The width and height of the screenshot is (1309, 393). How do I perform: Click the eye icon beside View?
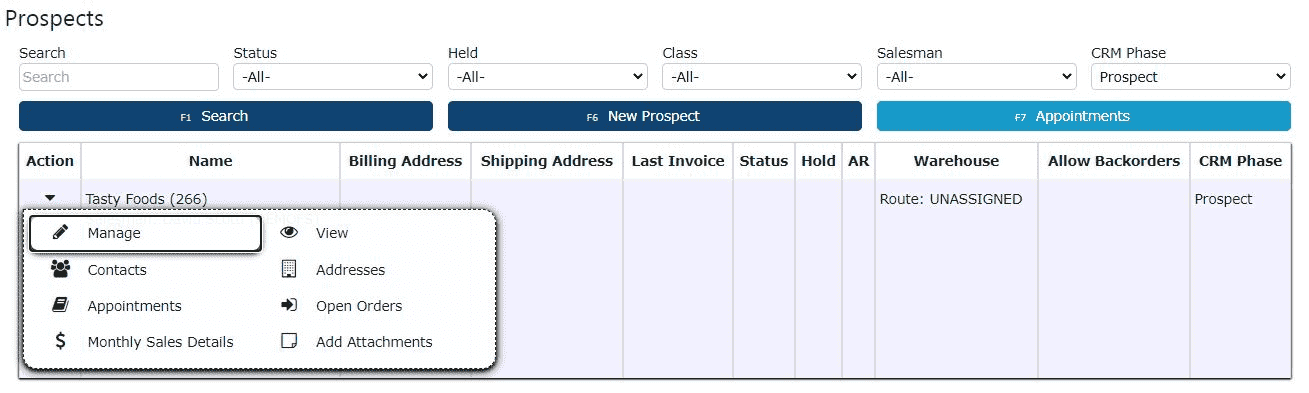pyautogui.click(x=290, y=233)
